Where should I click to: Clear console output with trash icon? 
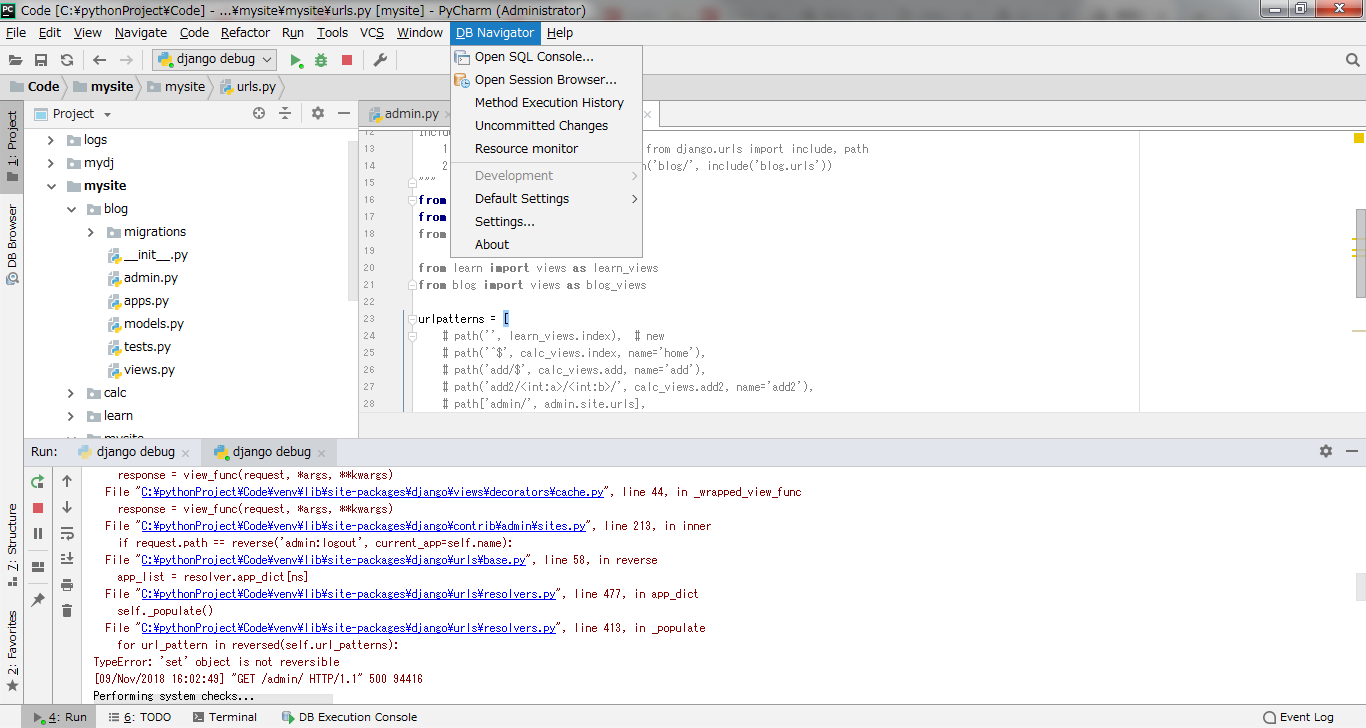click(x=67, y=611)
